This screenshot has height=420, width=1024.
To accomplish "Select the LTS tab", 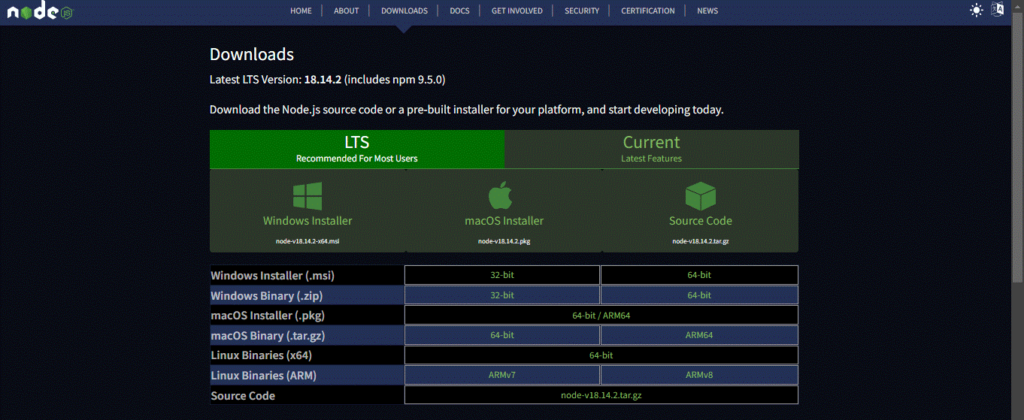I will [x=357, y=149].
